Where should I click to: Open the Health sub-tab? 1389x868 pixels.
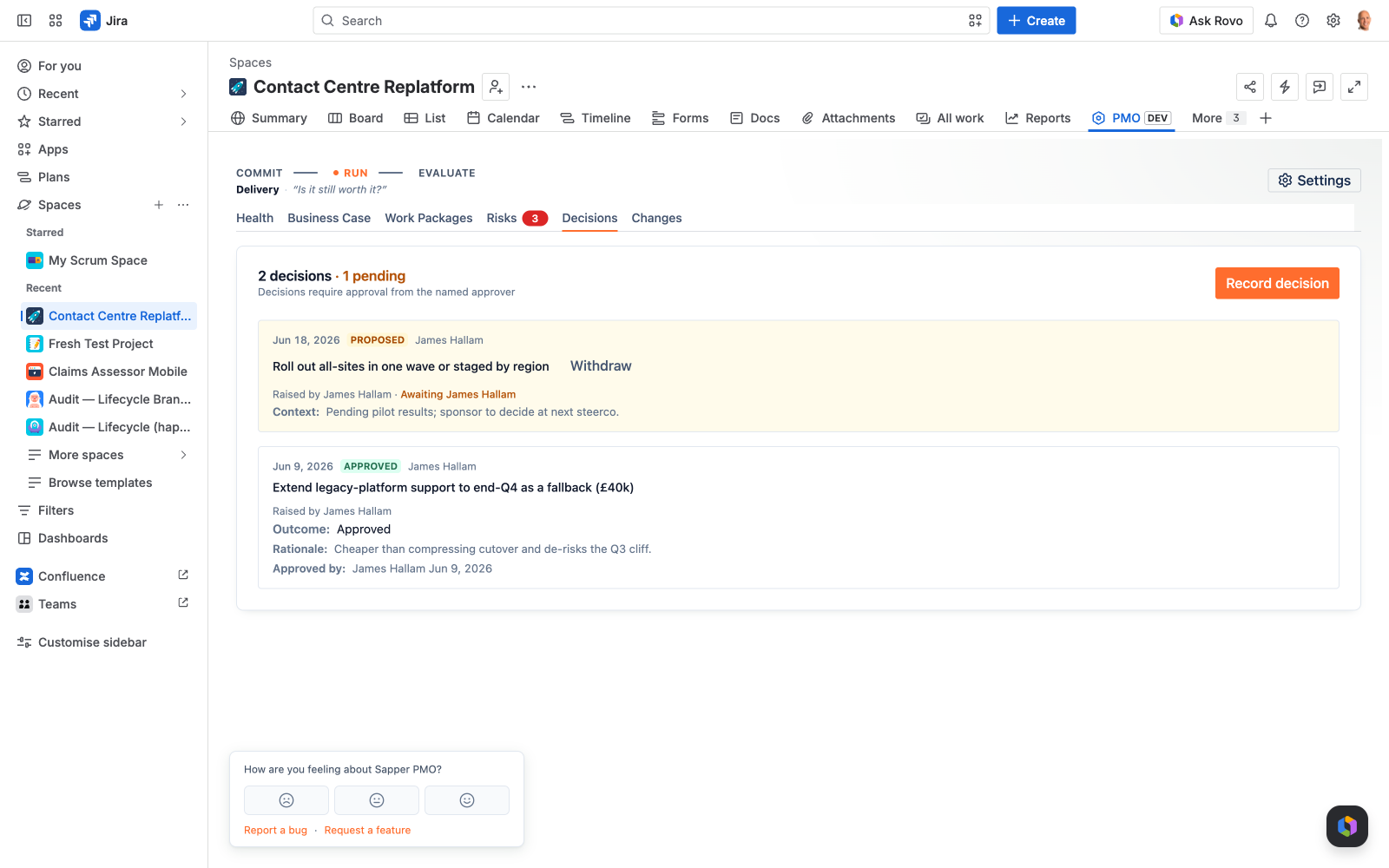tap(254, 218)
